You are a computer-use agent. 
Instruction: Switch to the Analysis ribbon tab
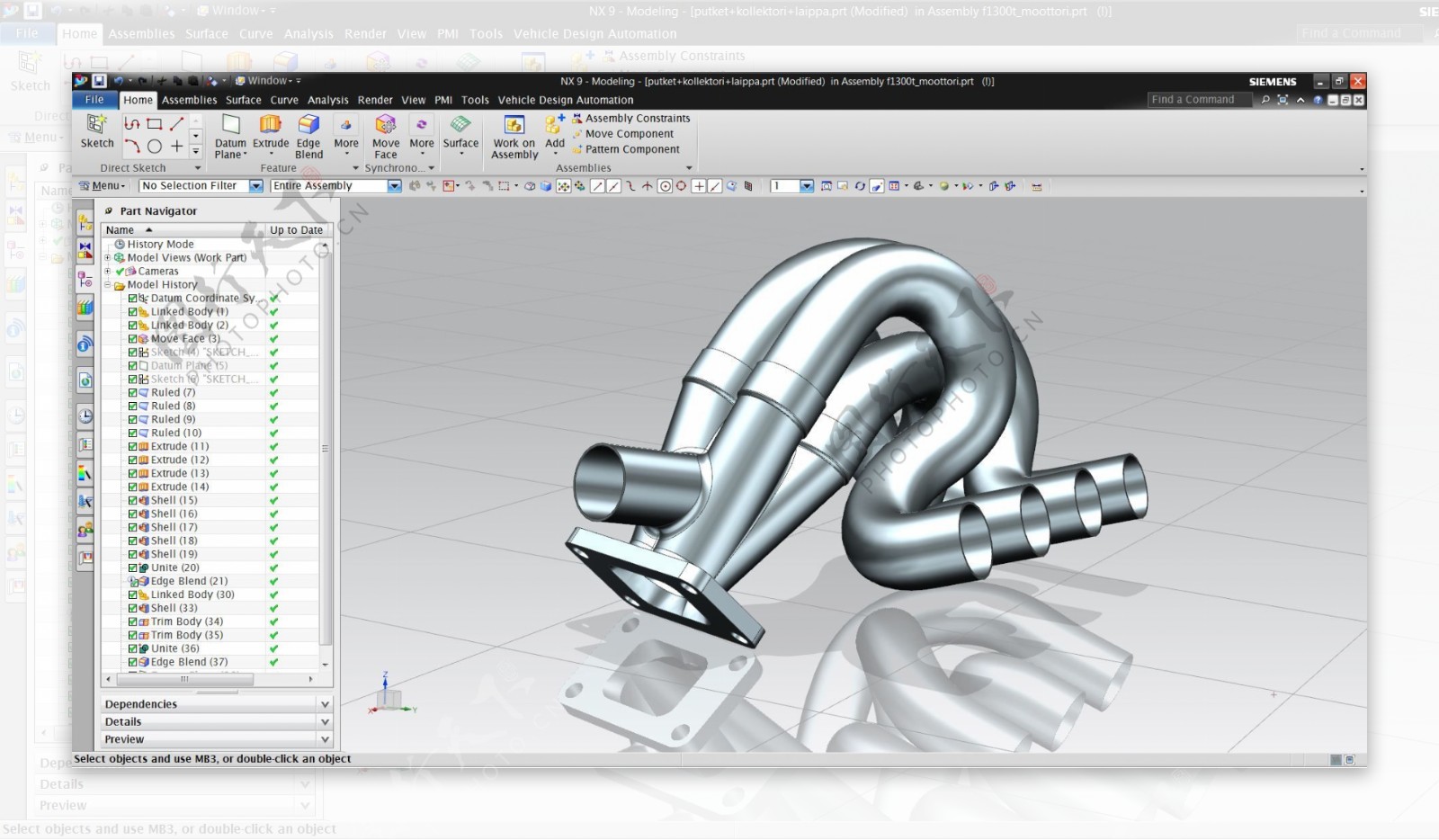(327, 100)
